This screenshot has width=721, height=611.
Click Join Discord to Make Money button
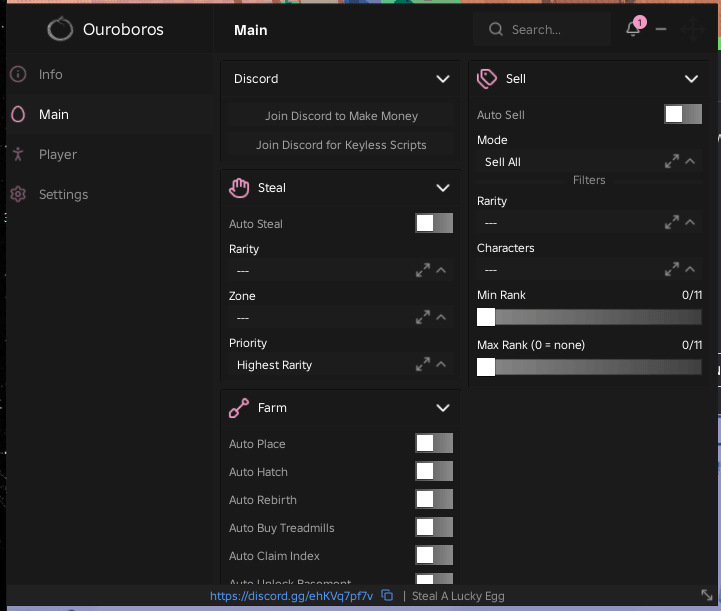pyautogui.click(x=341, y=116)
